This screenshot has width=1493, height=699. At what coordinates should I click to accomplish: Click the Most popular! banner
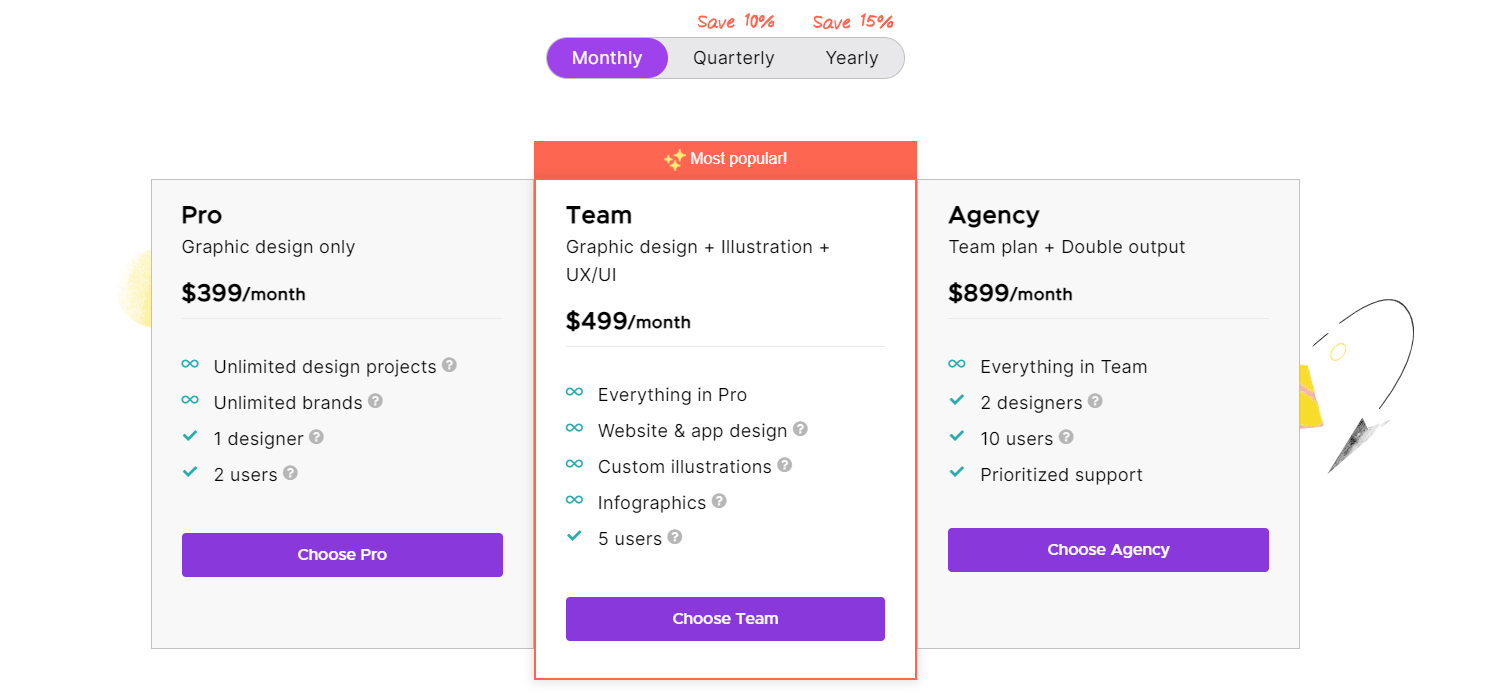pos(725,160)
